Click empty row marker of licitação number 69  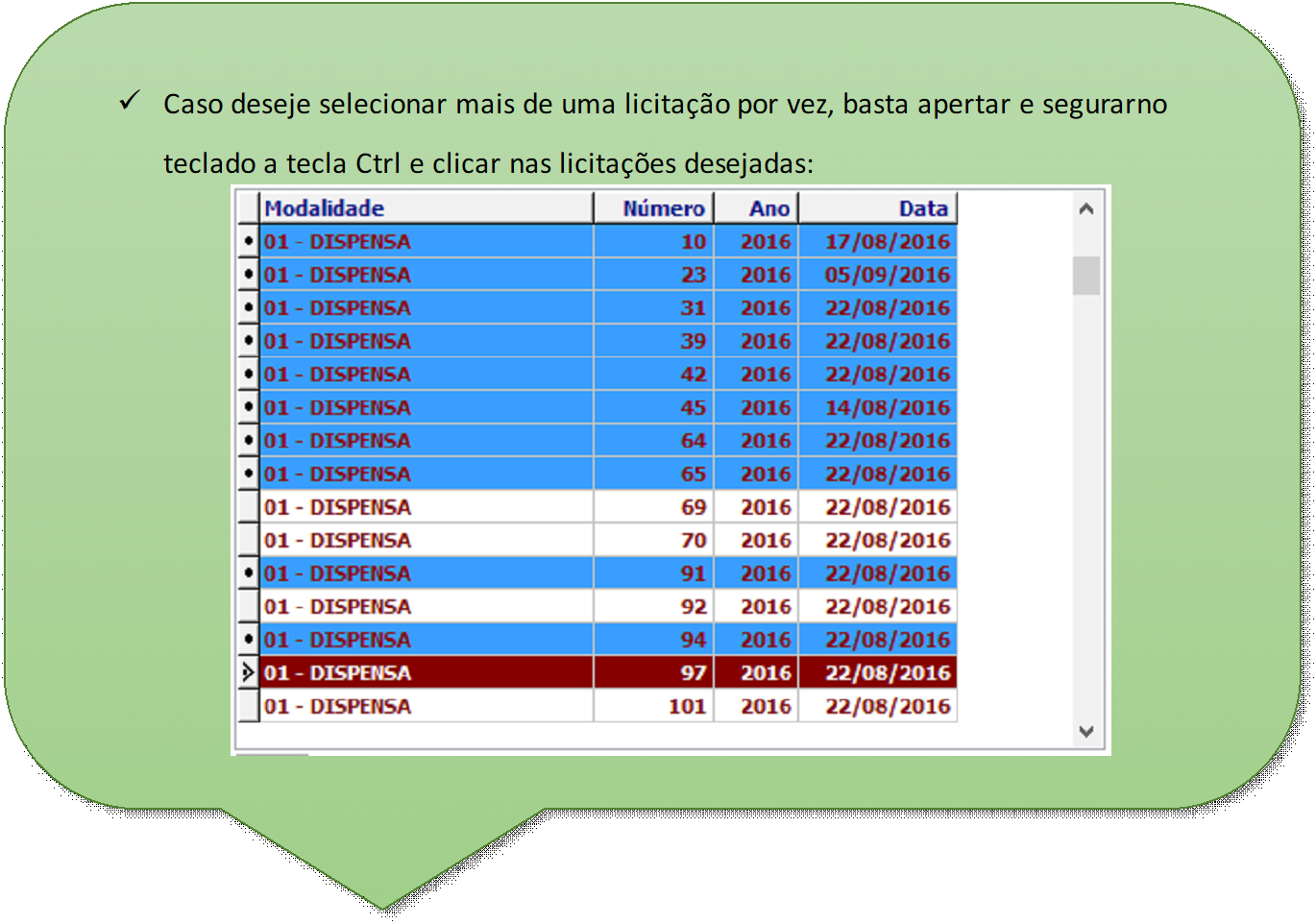249,507
